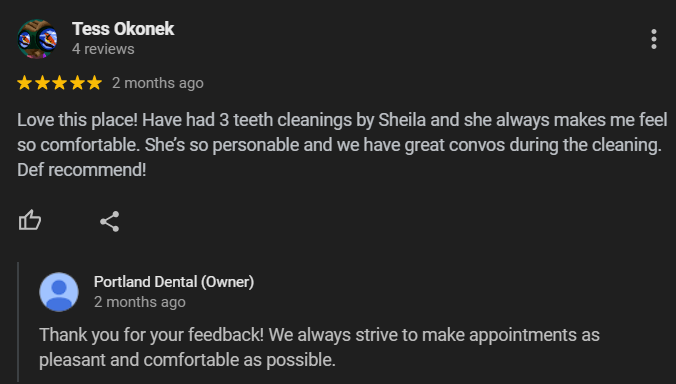676x384 pixels.
Task: Select the fourth rating star
Action: click(x=77, y=83)
